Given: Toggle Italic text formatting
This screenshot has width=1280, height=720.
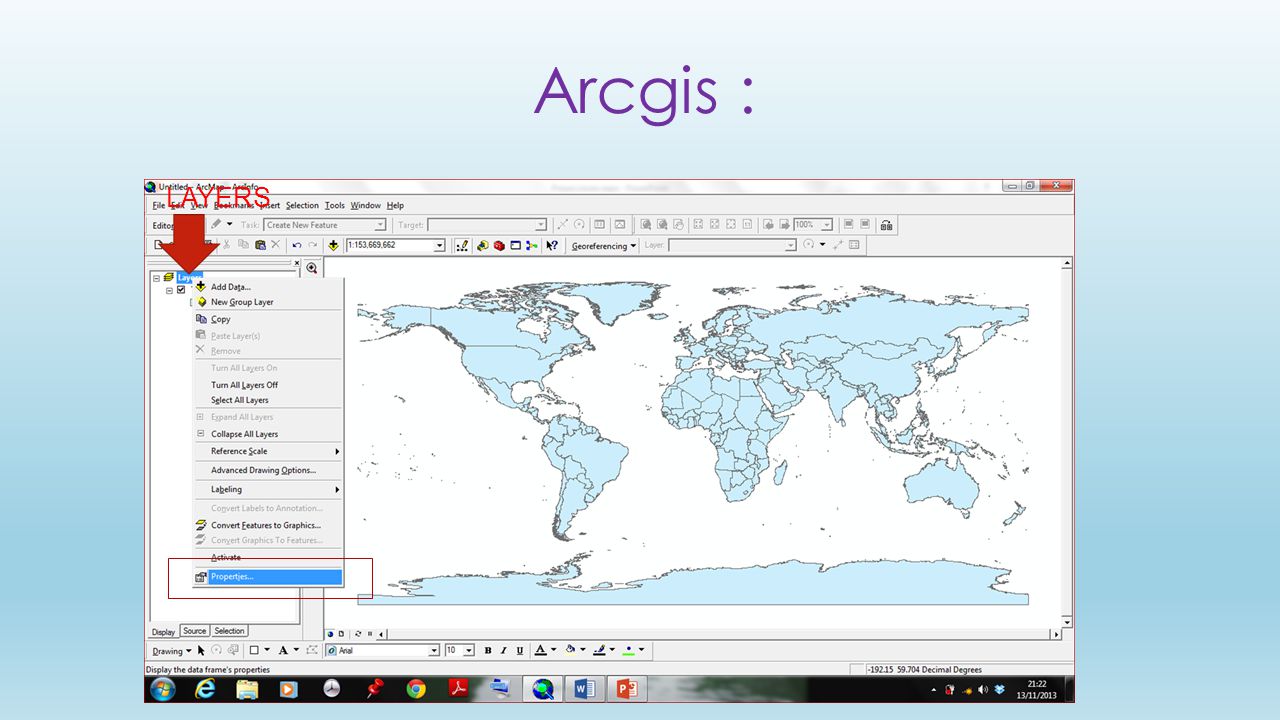Looking at the screenshot, I should tap(504, 650).
